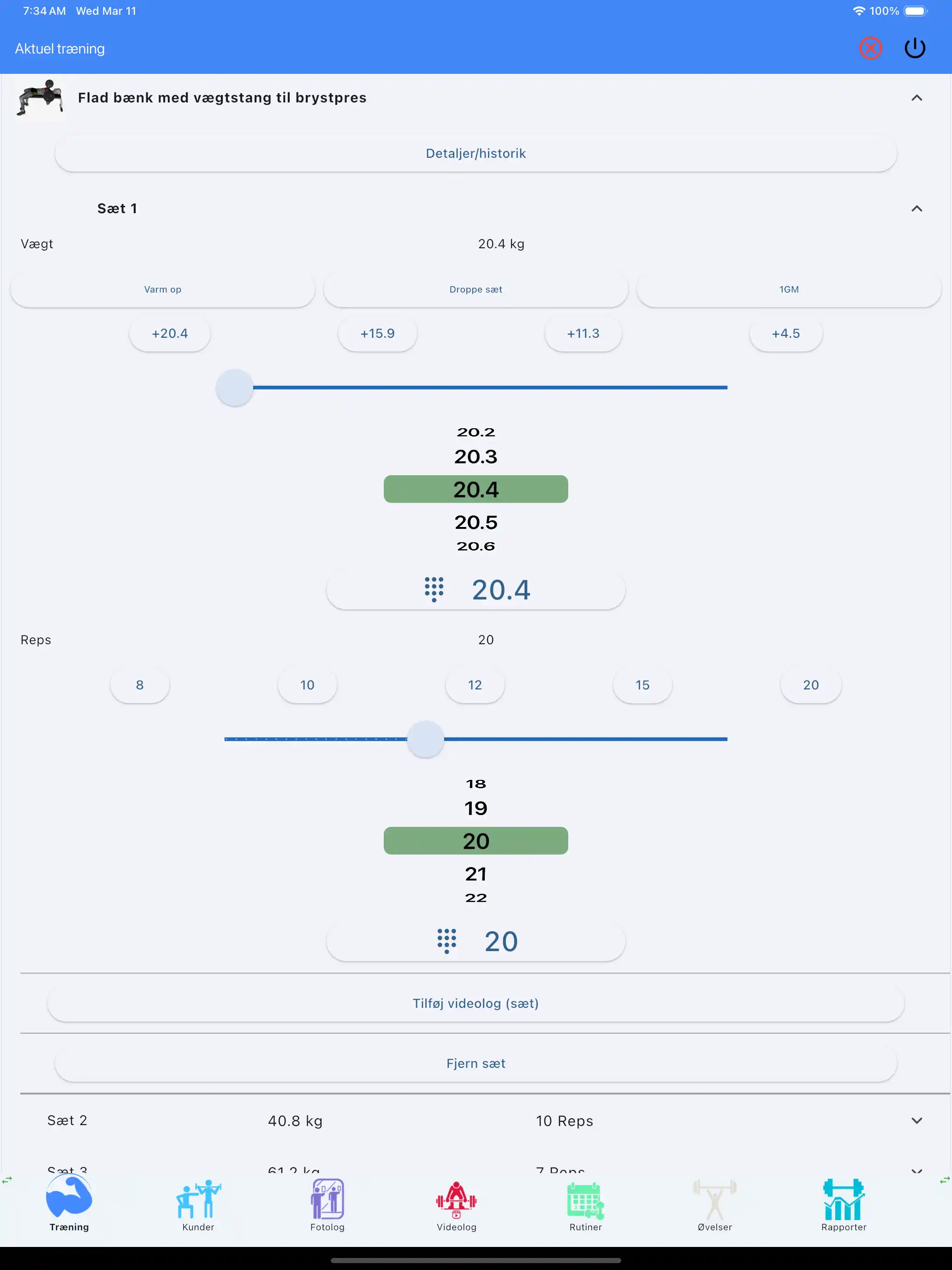Click the Fjern sæt button
This screenshot has height=1270, width=952.
pyautogui.click(x=476, y=1063)
